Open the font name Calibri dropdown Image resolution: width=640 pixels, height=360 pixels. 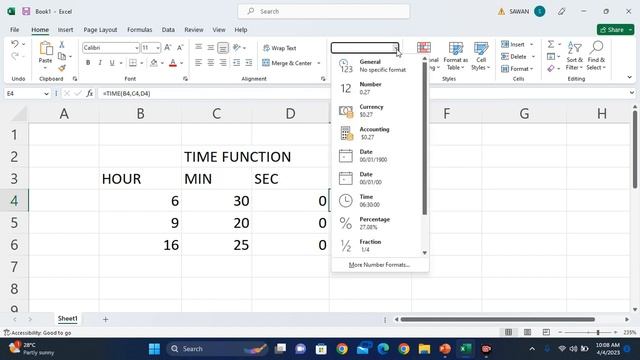136,48
